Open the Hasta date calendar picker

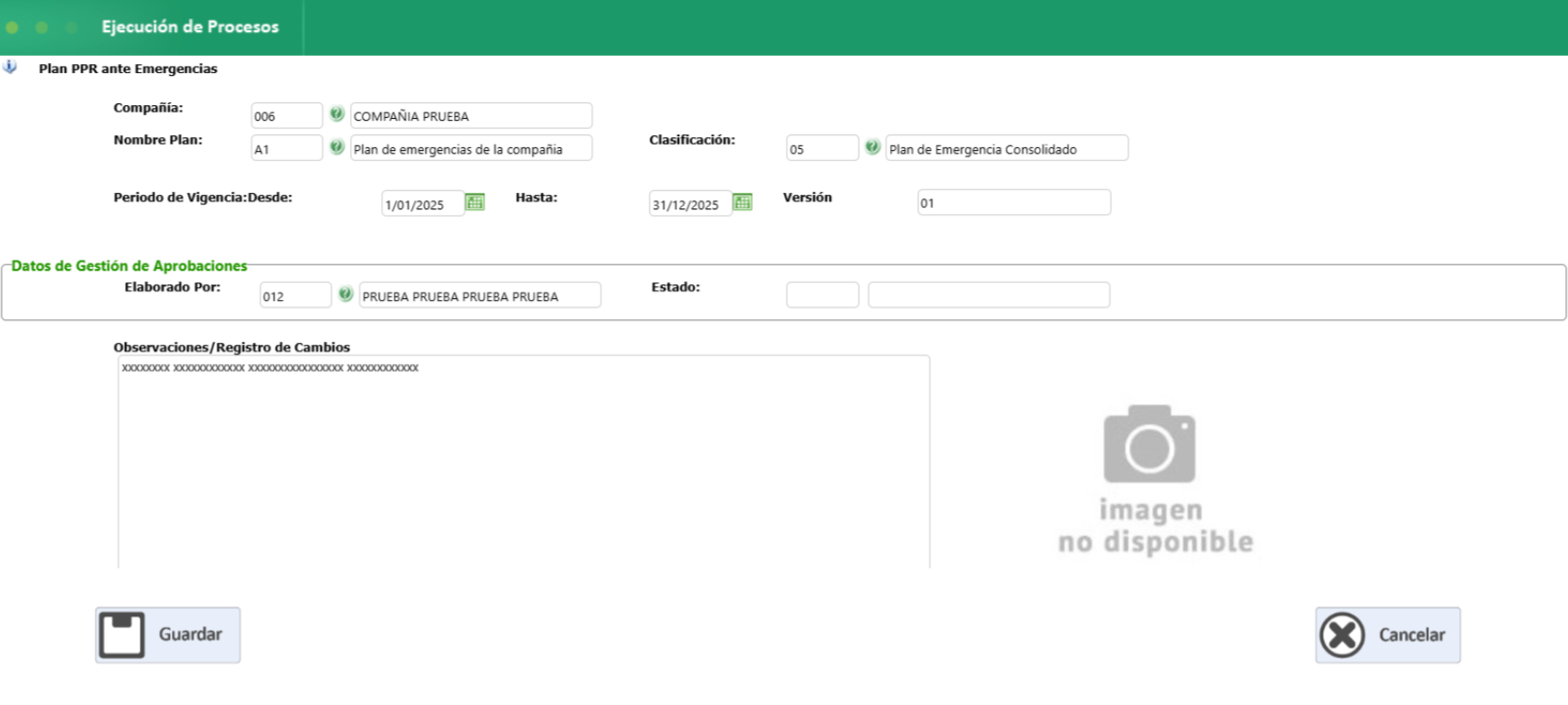(x=743, y=202)
